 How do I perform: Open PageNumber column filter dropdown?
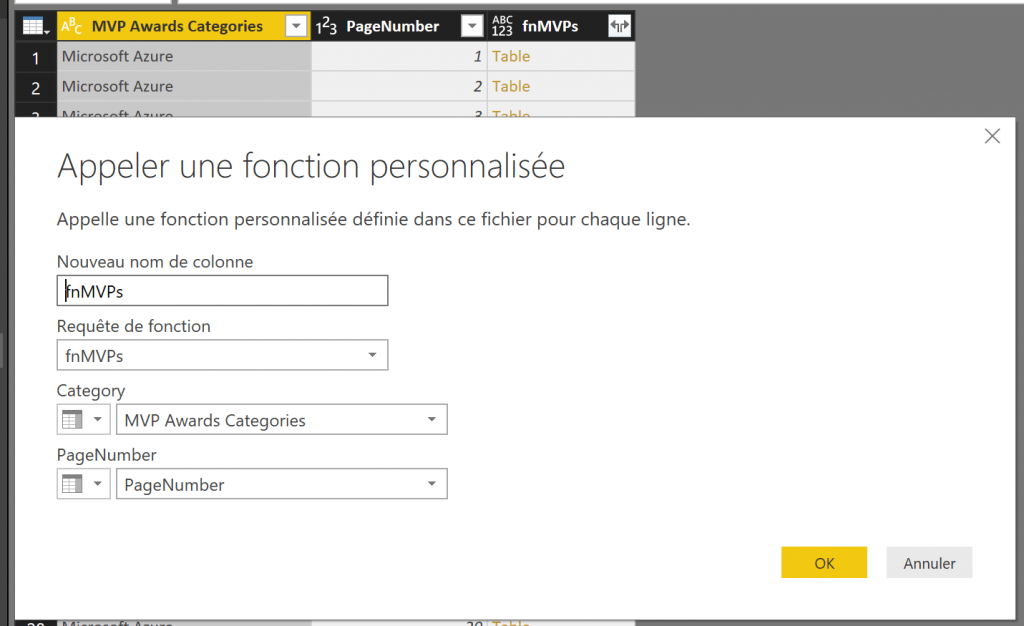[472, 26]
